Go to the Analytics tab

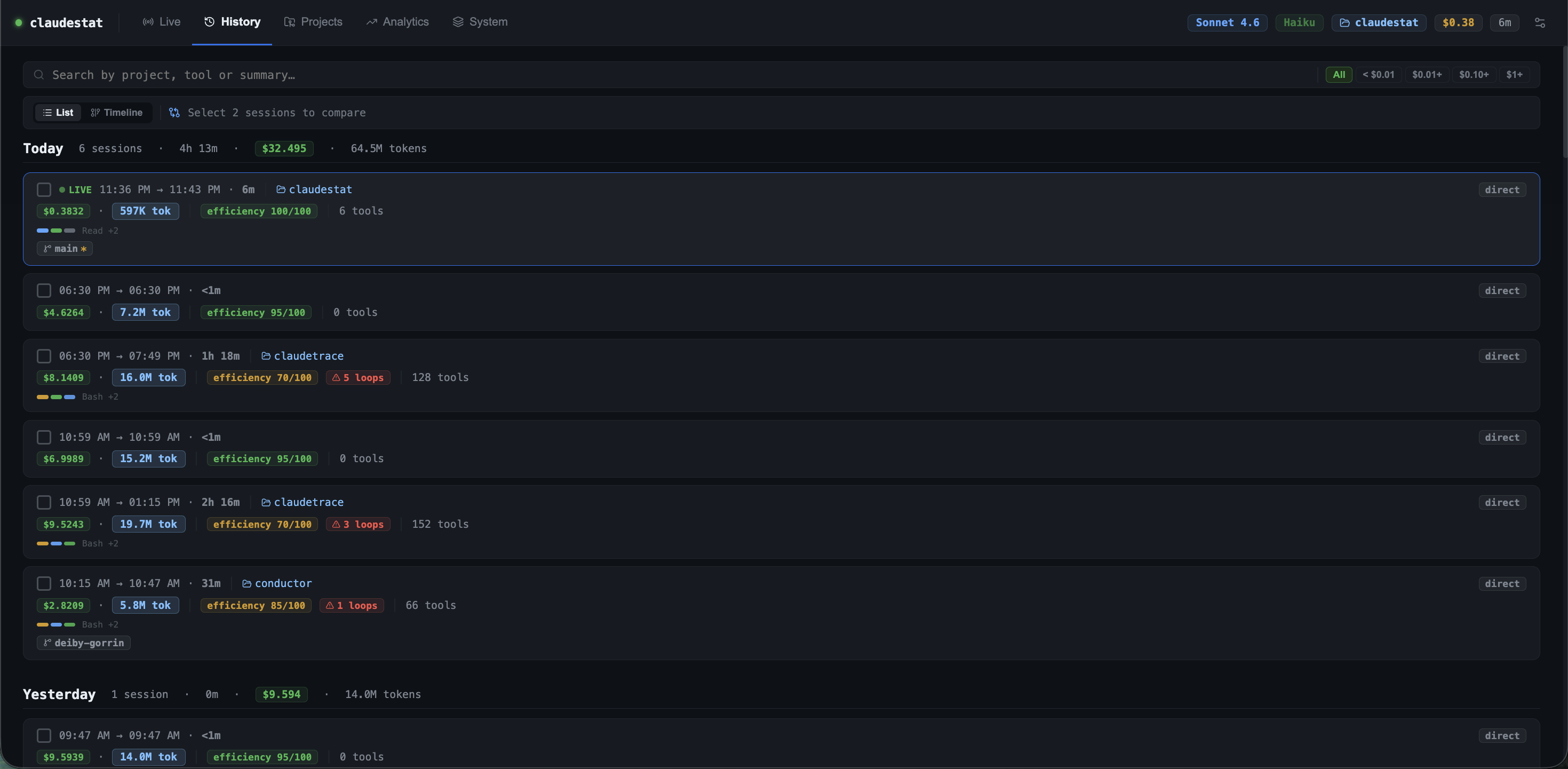click(x=397, y=22)
